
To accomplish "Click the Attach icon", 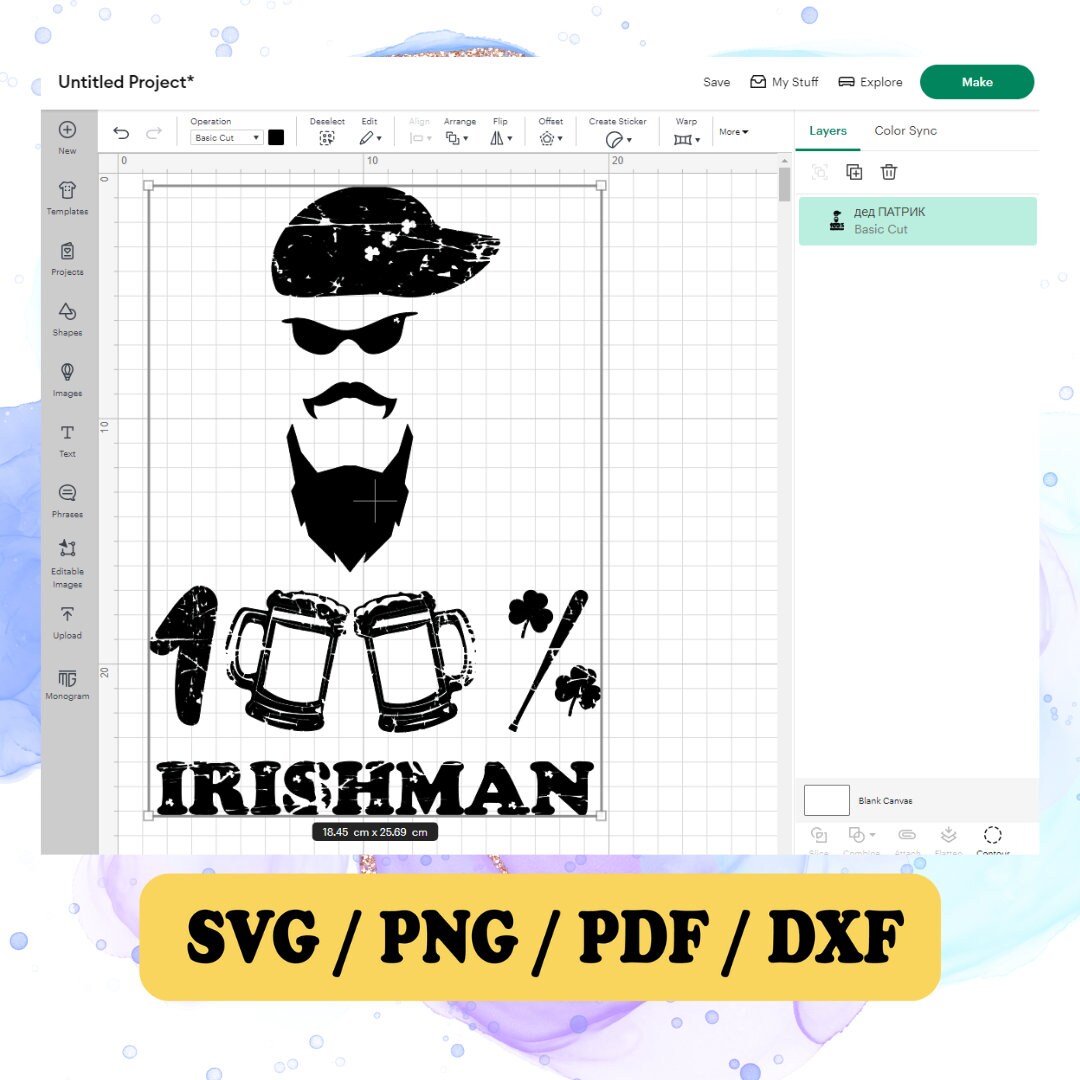I will pyautogui.click(x=907, y=836).
